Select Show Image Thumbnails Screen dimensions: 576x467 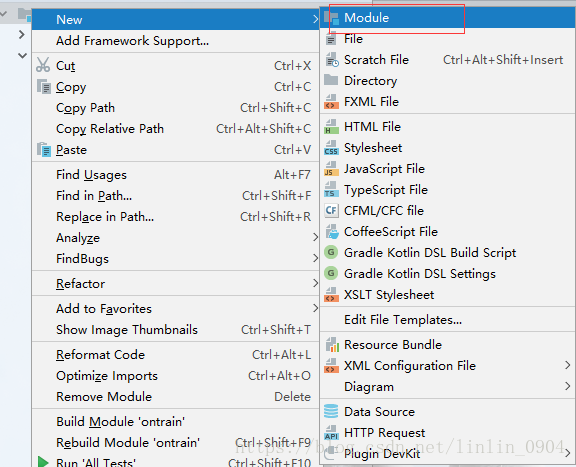175,330
